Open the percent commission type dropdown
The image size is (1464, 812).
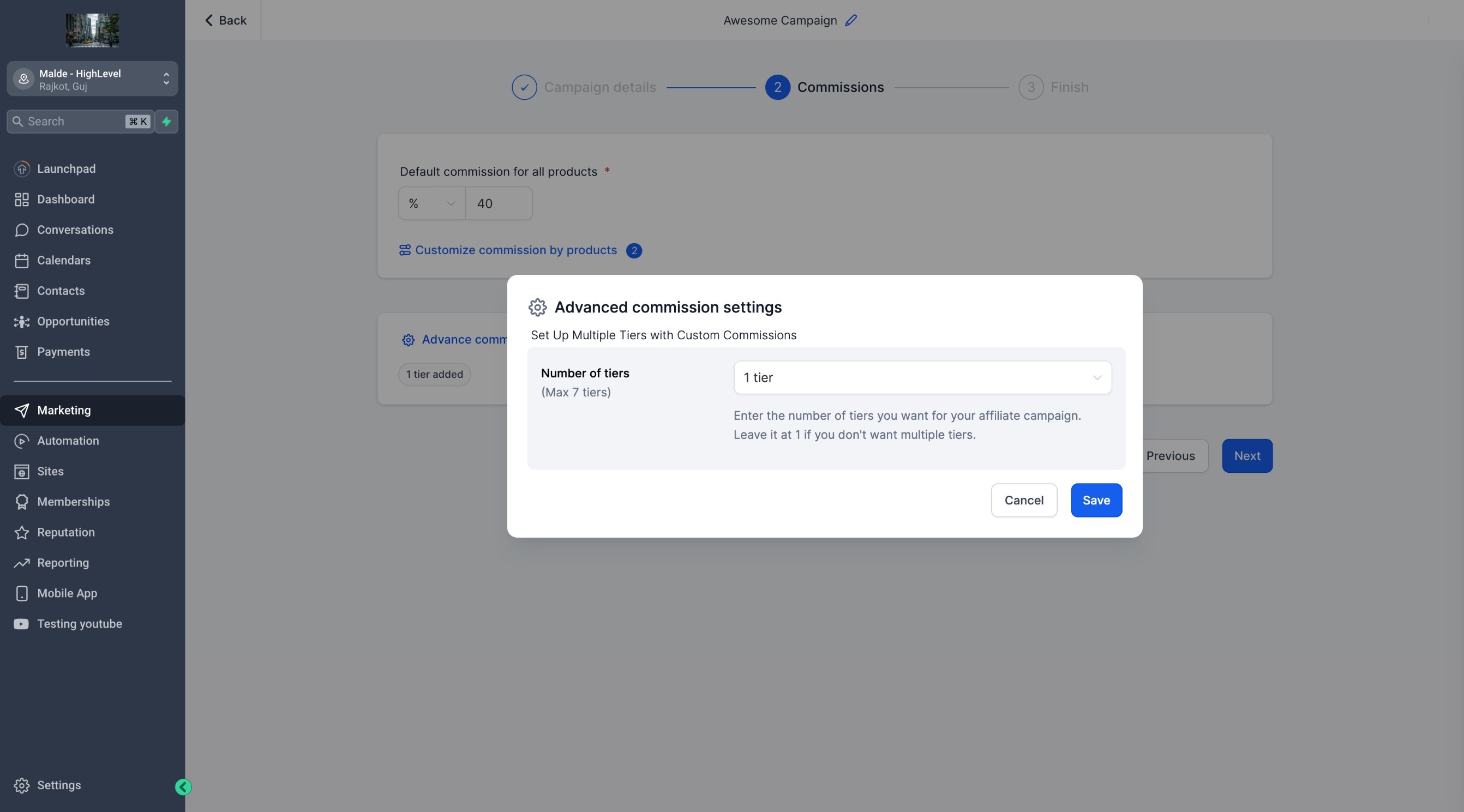coord(431,203)
